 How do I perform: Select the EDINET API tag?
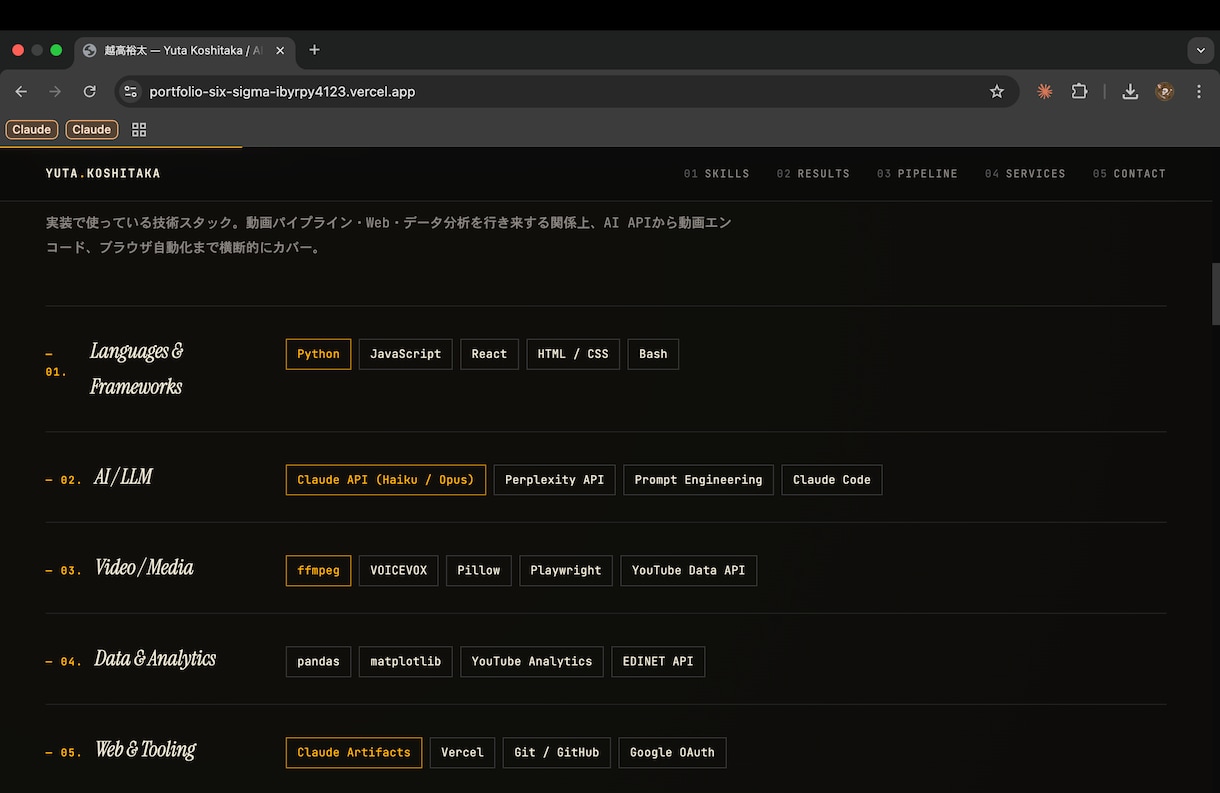tap(658, 662)
